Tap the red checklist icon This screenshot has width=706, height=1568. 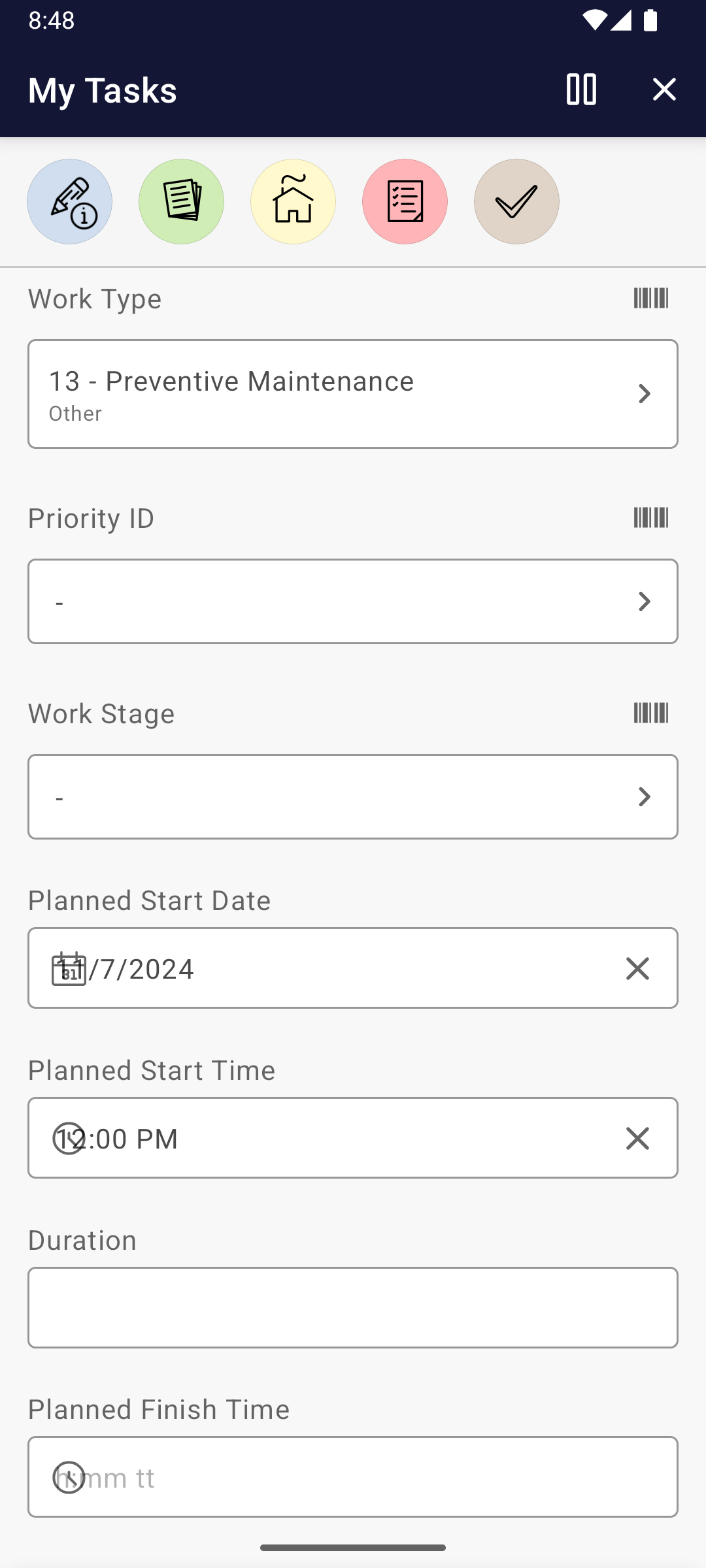[x=405, y=202]
